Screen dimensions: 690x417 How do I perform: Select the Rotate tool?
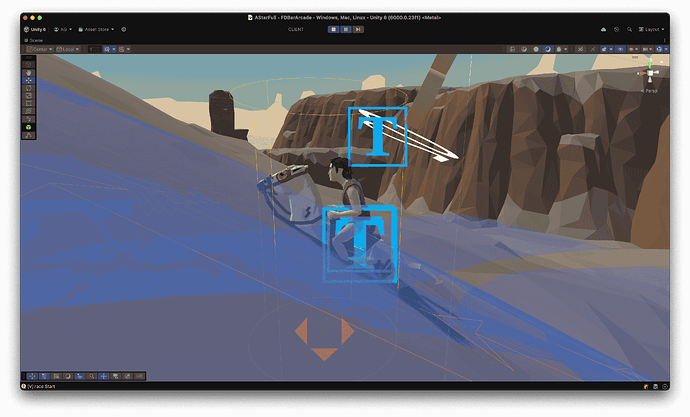pyautogui.click(x=29, y=88)
